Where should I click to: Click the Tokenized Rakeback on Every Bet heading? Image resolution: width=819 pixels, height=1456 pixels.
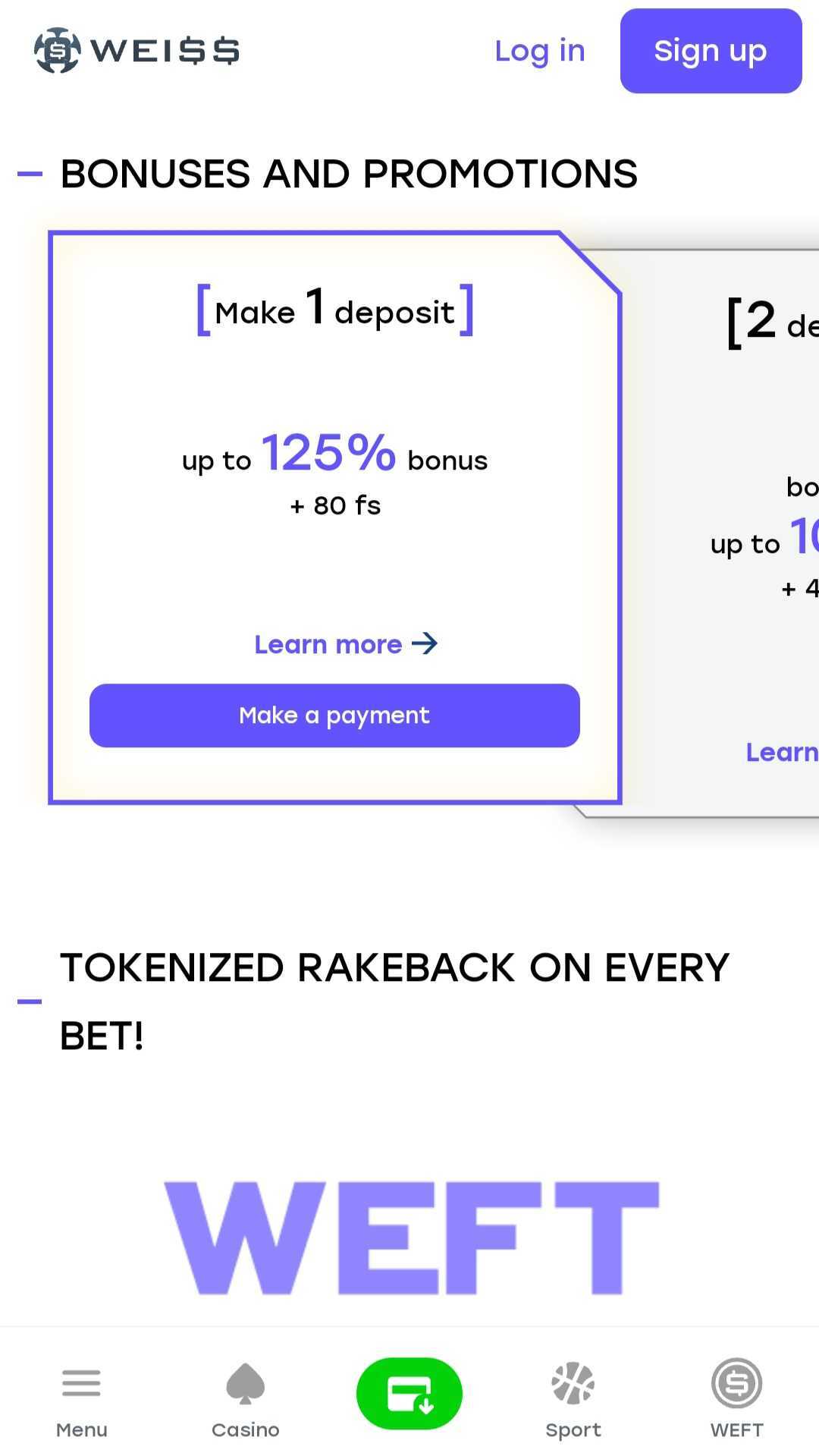(x=394, y=1002)
